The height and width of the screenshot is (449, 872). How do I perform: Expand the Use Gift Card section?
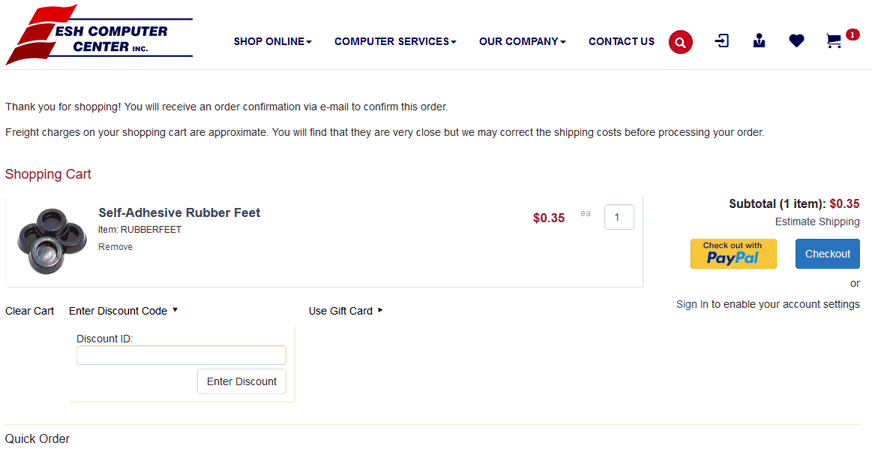[345, 311]
